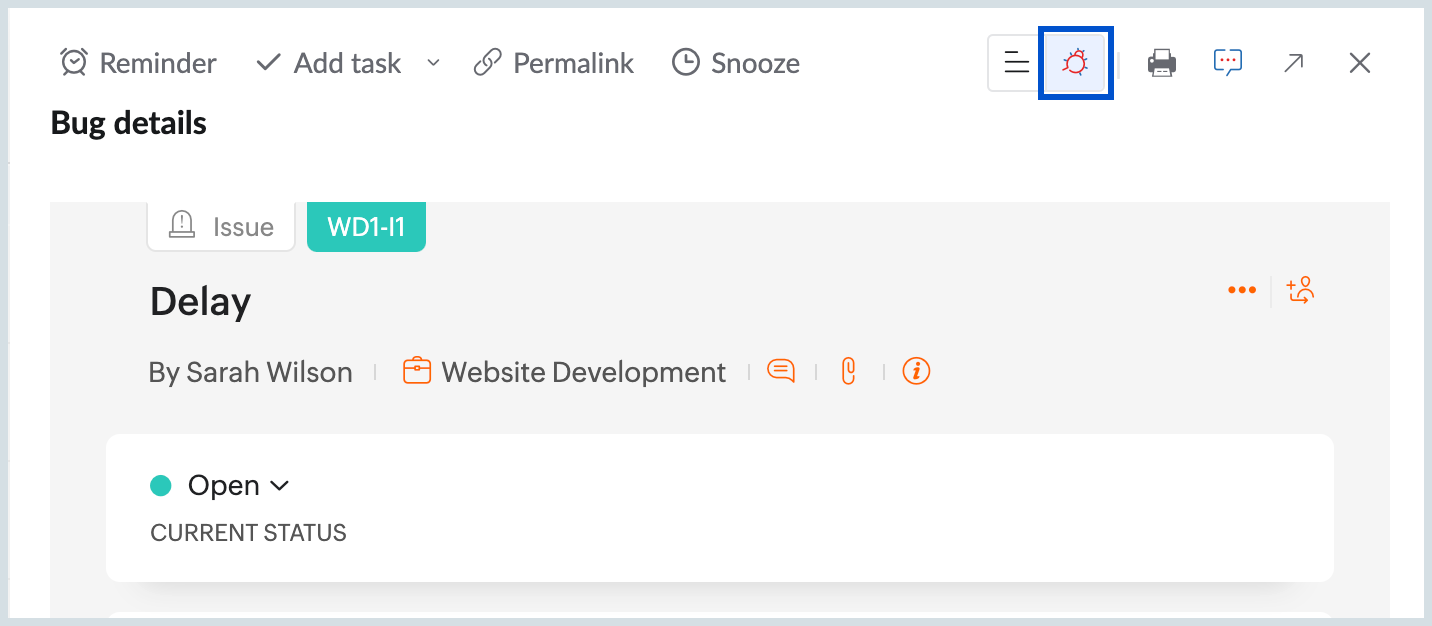1432x626 pixels.
Task: Click the orange comments icon
Action: [781, 372]
